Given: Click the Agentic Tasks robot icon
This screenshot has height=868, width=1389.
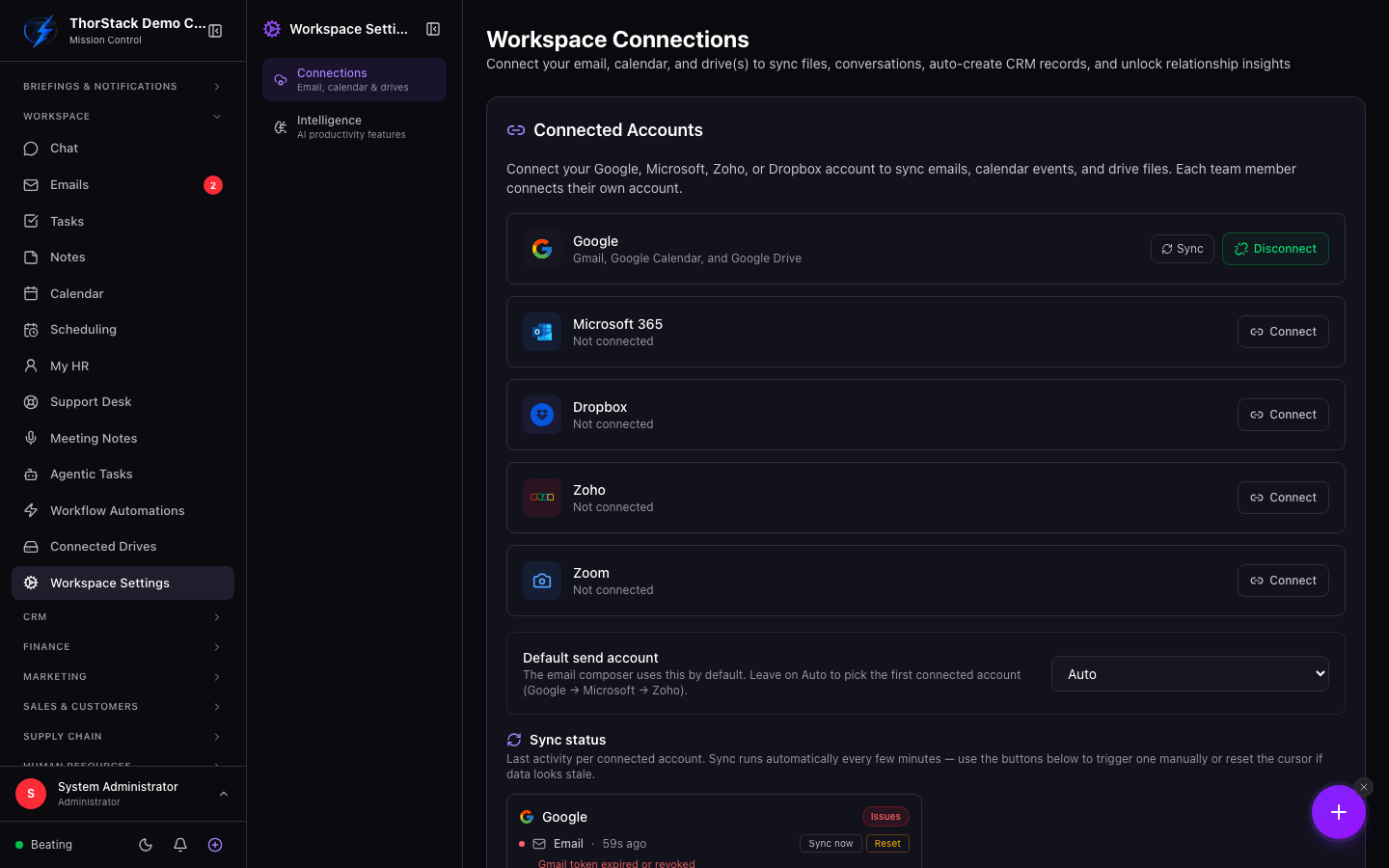Looking at the screenshot, I should click(31, 475).
